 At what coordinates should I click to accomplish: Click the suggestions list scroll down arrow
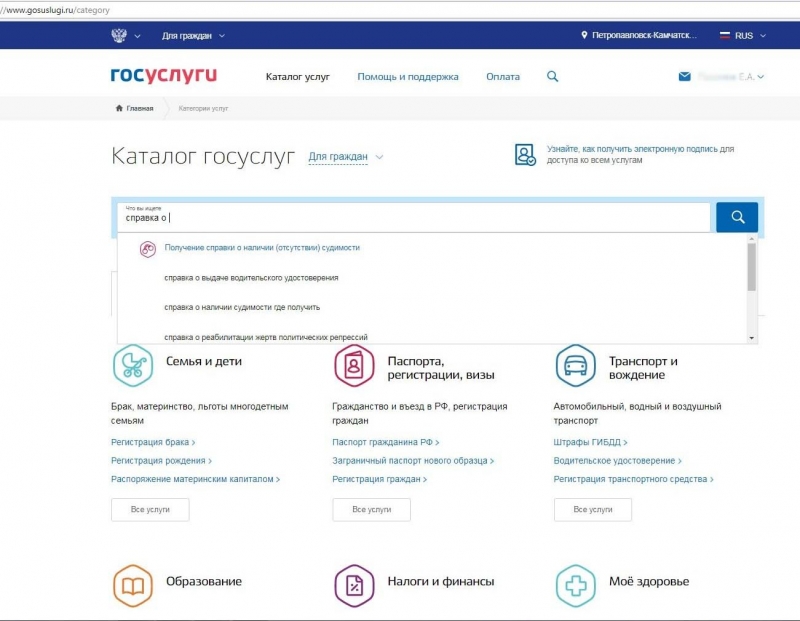pyautogui.click(x=752, y=338)
